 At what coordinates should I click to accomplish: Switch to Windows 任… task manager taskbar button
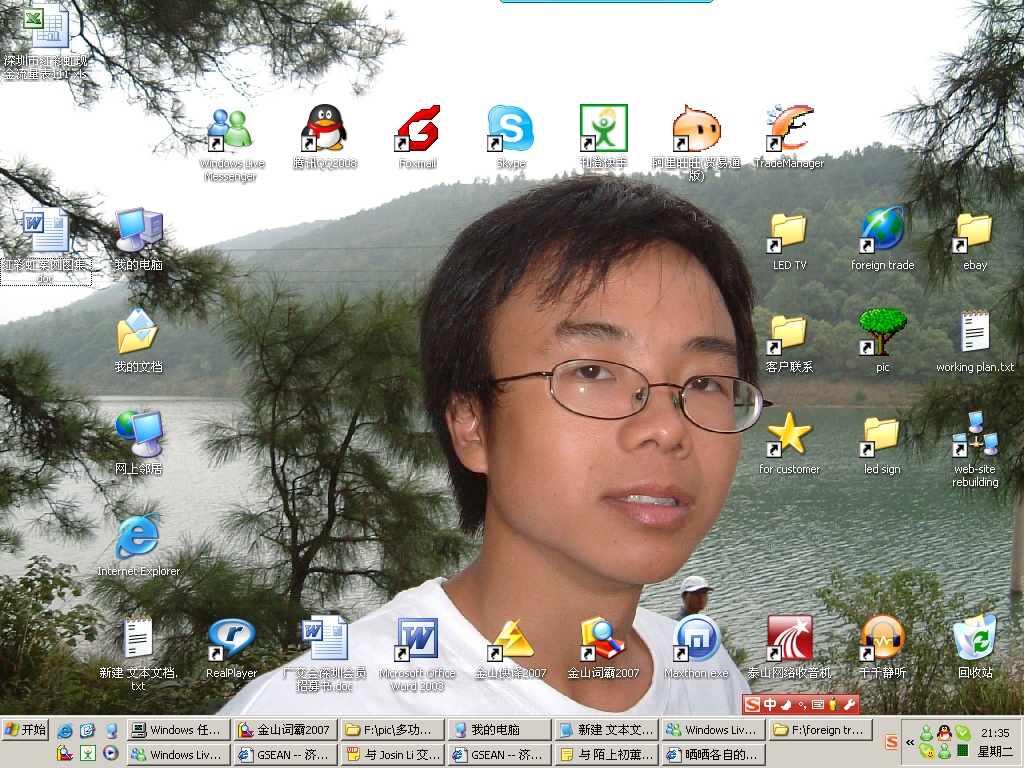[x=179, y=729]
